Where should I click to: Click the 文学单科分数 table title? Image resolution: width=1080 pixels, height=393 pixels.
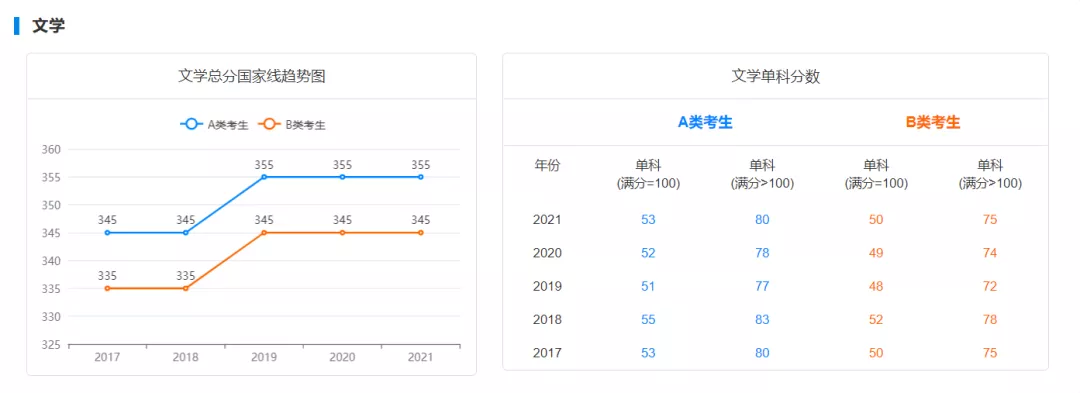[776, 76]
